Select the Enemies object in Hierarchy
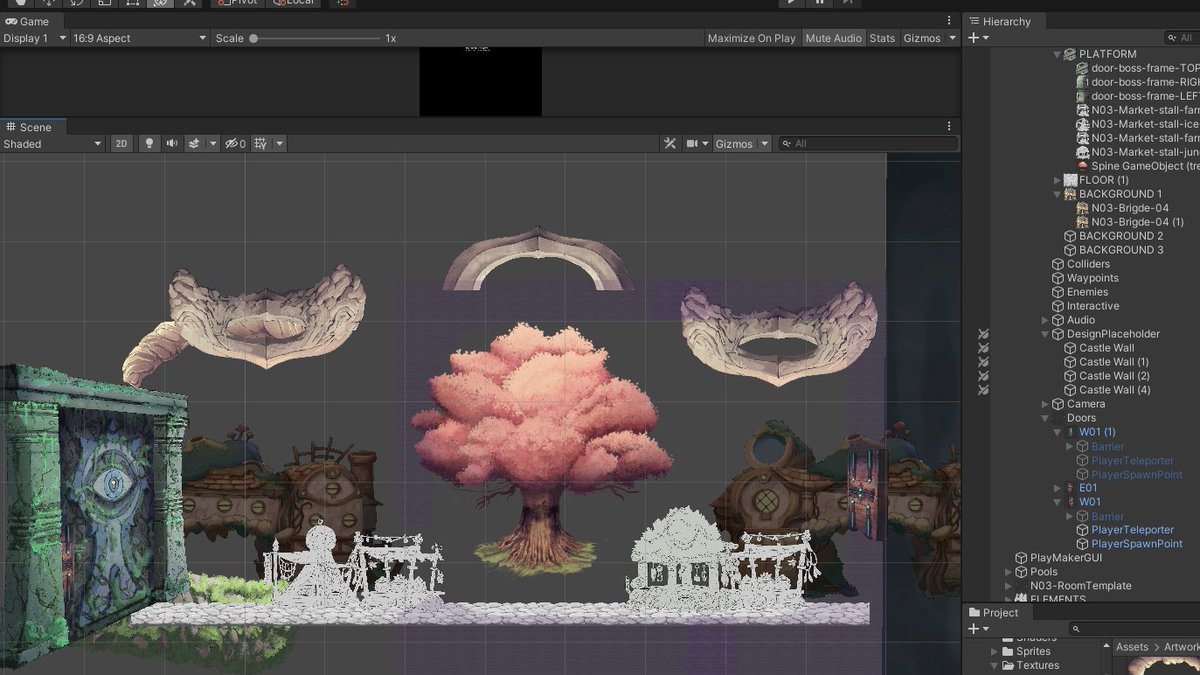The image size is (1200, 675). pos(1080,292)
